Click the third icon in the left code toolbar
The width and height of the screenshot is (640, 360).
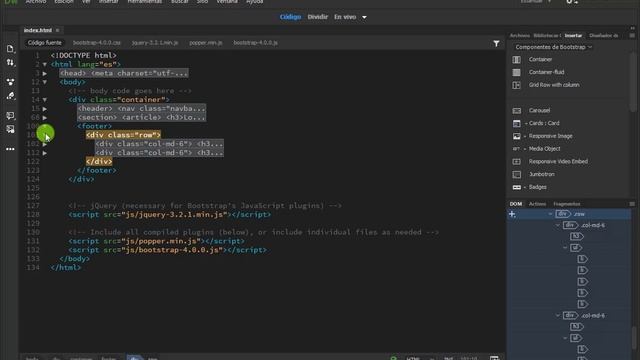click(10, 82)
